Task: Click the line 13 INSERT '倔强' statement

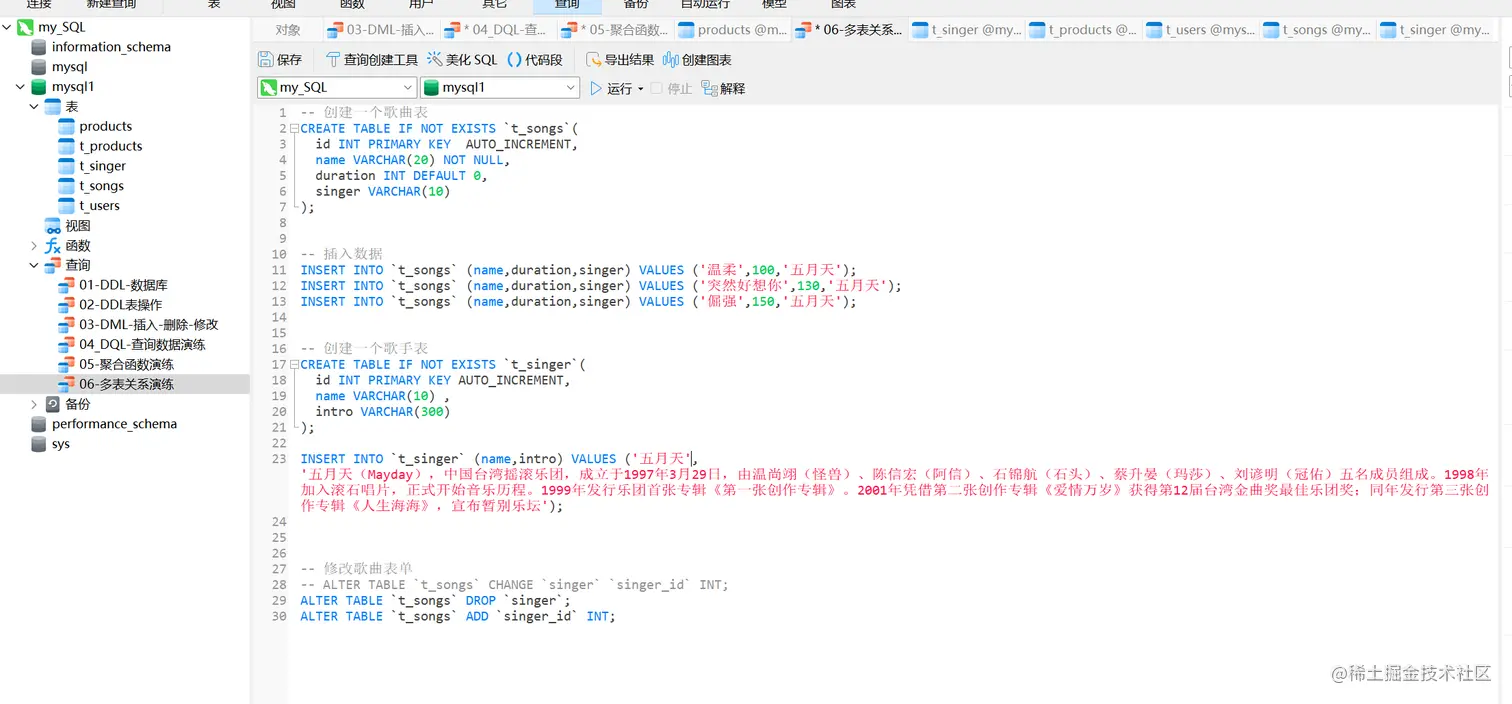Action: (578, 302)
